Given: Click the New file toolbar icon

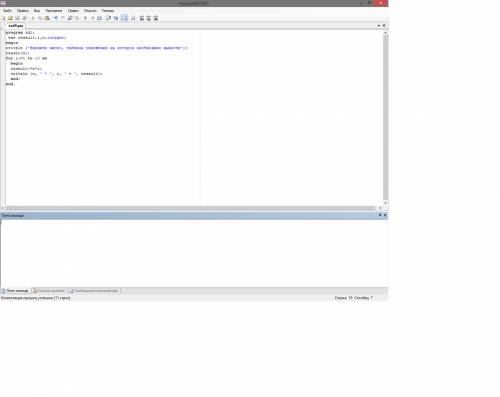Looking at the screenshot, I should tap(3, 18).
